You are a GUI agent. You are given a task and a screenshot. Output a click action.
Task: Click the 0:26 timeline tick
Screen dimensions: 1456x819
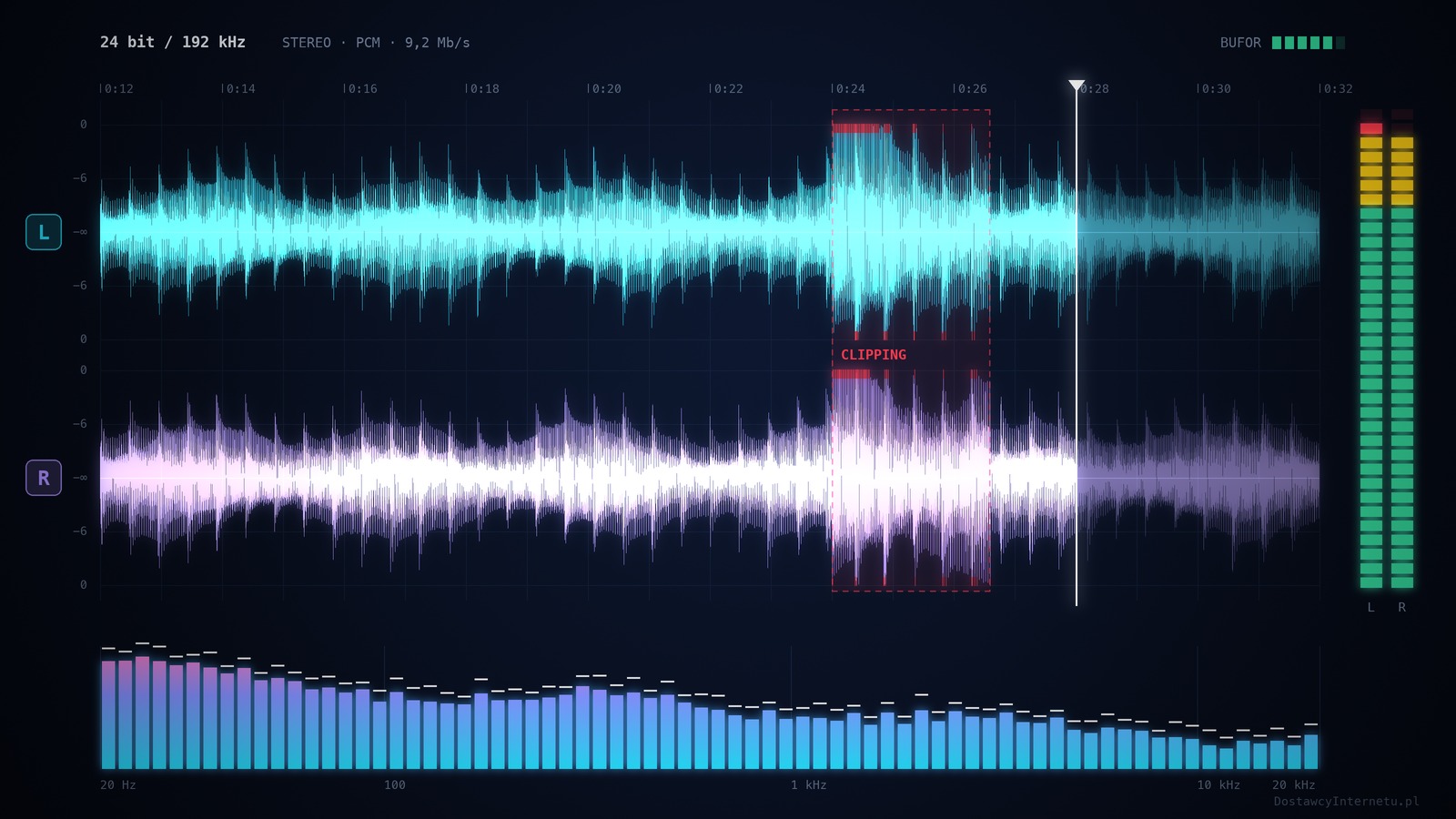[972, 89]
